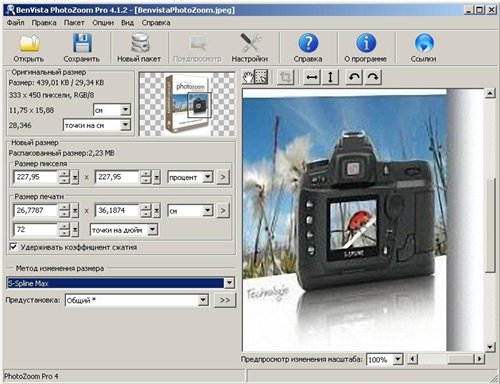Open pixel width 227,95 value dropdown arrow
Image resolution: width=500 pixels, height=384 pixels.
(x=75, y=177)
